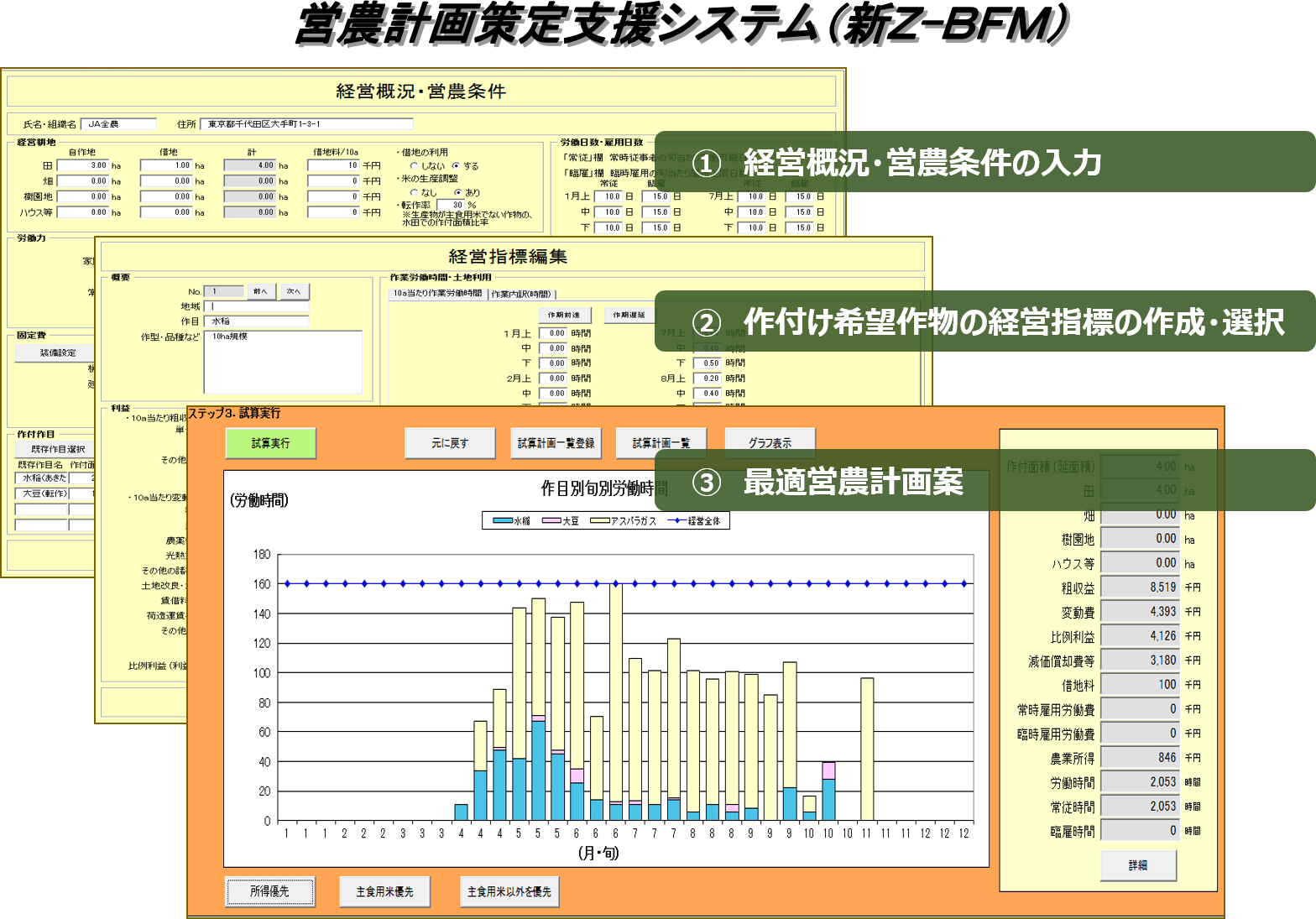The width and height of the screenshot is (1316, 919).
Task: Click the 前へ button beside No. field
Action: (260, 291)
